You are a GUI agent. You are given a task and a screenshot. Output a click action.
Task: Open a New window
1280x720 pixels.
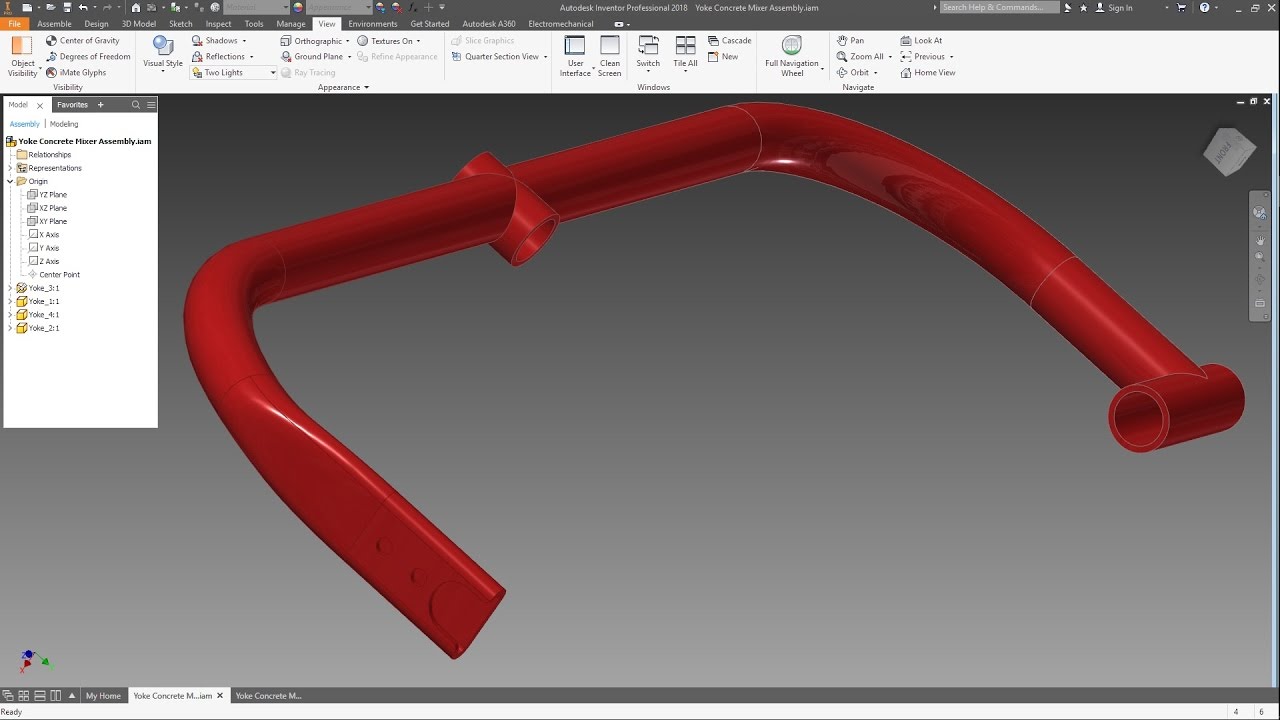pos(724,57)
